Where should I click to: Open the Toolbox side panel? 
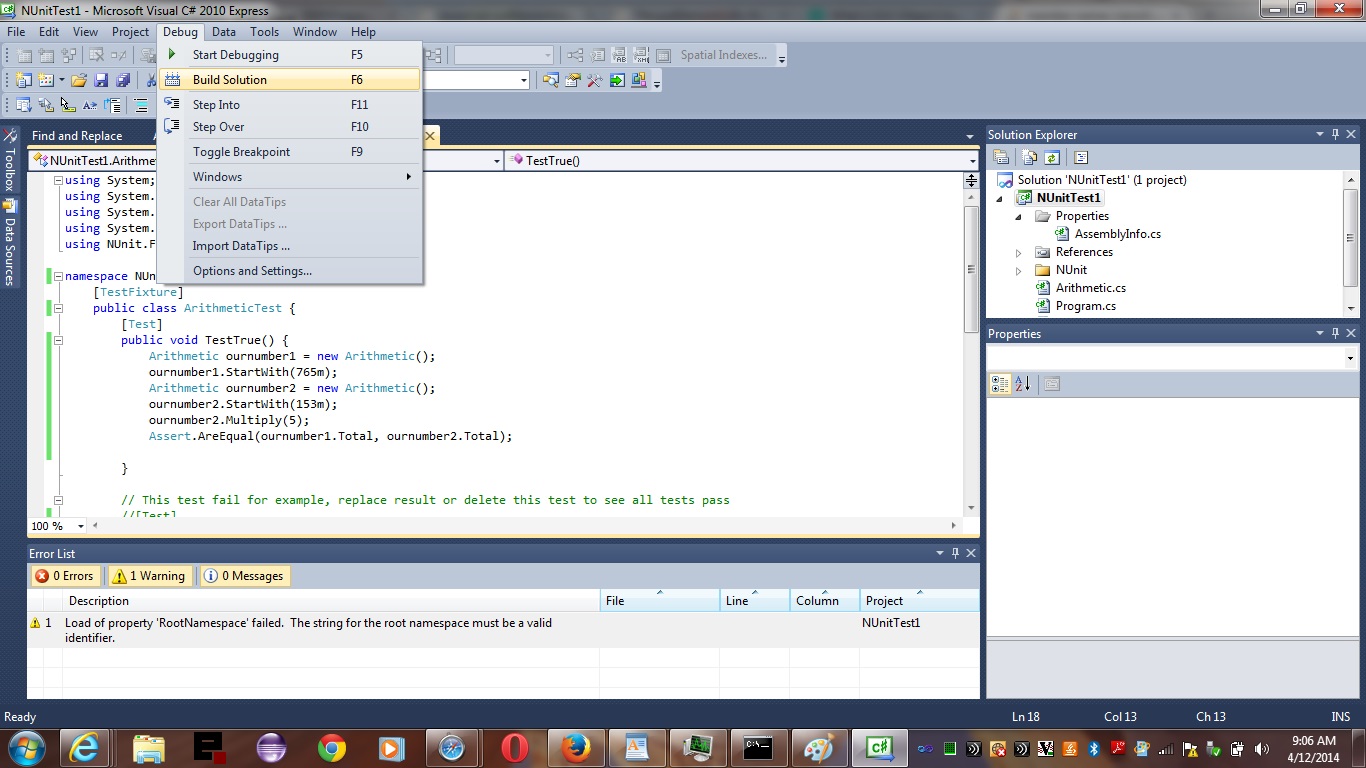coord(10,162)
